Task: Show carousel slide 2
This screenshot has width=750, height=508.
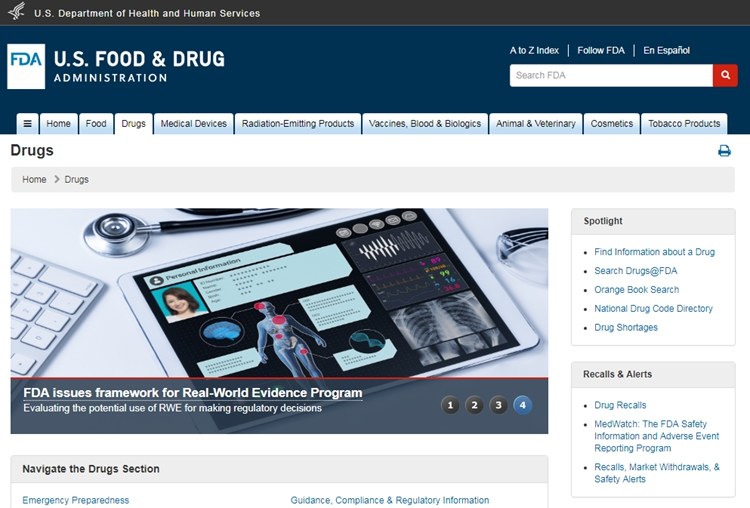Action: [x=474, y=405]
